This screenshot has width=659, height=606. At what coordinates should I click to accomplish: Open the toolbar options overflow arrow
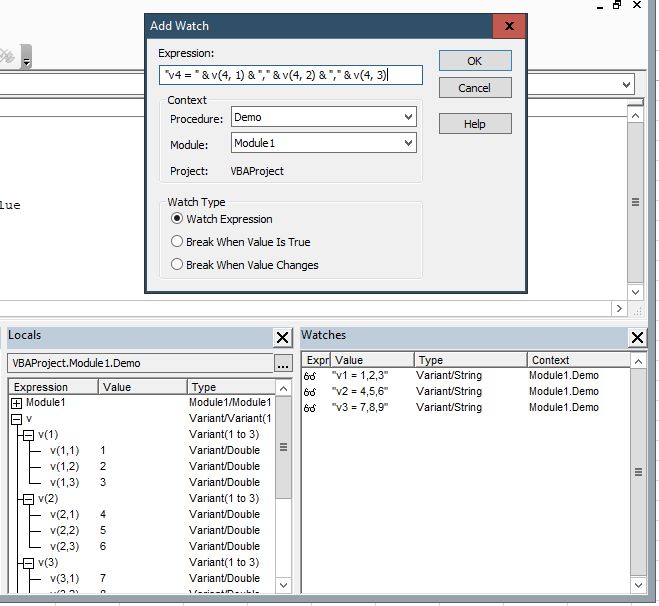pyautogui.click(x=26, y=57)
